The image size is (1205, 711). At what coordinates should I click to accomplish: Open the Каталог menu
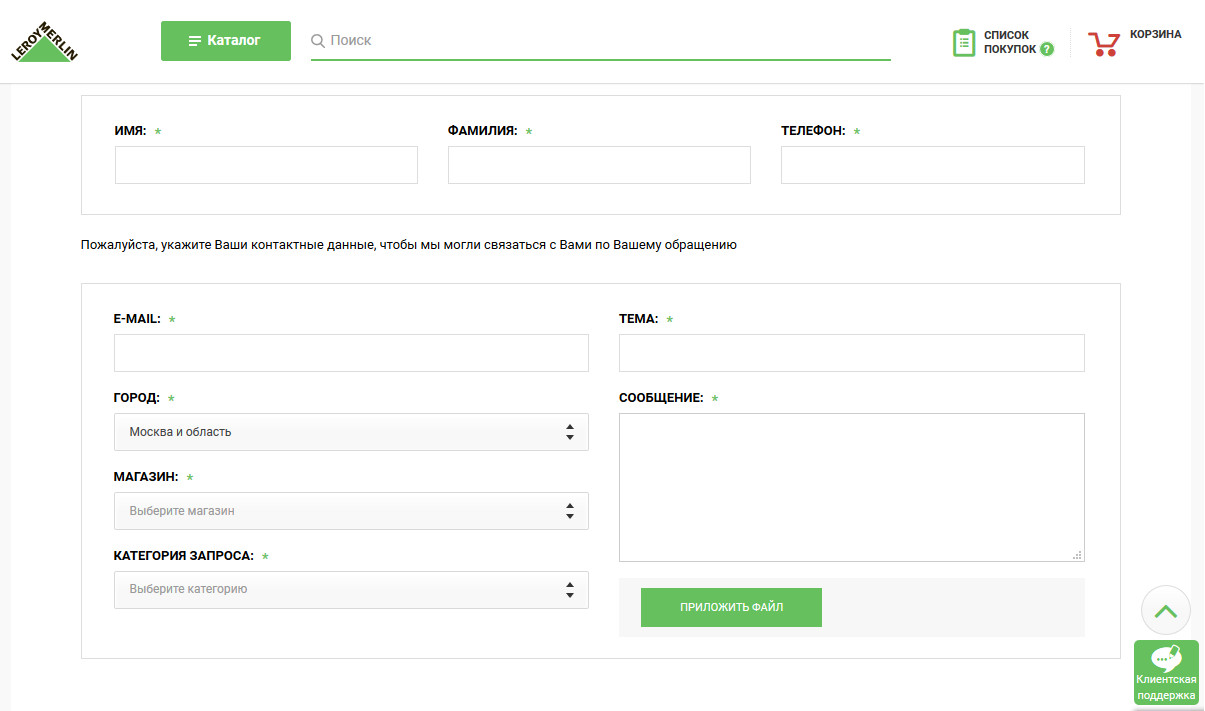click(225, 41)
